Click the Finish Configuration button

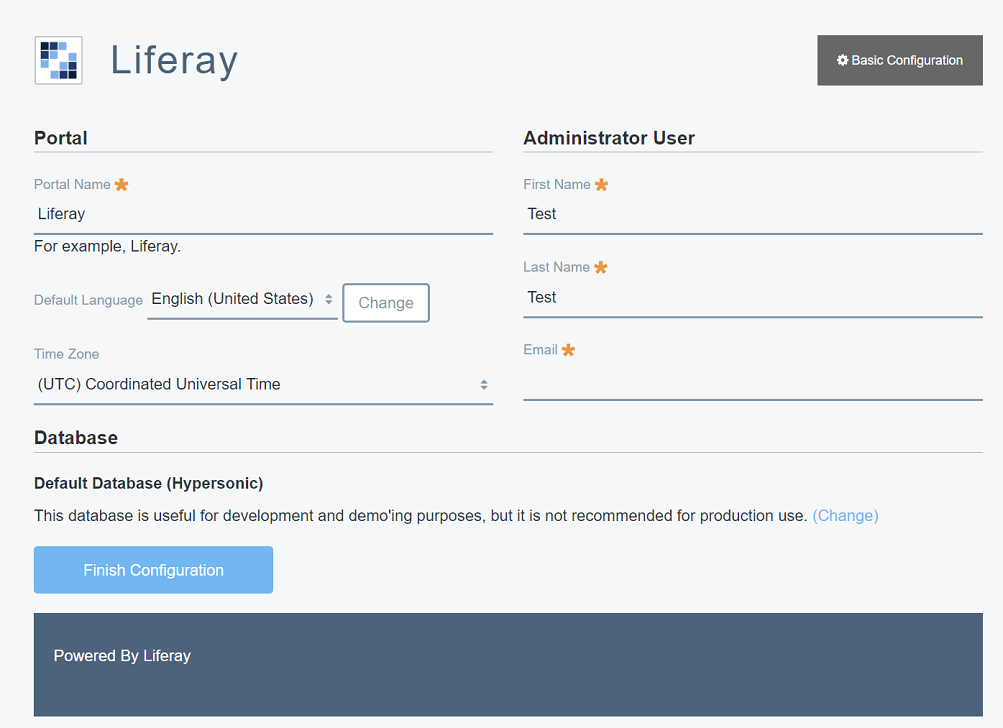coord(154,570)
